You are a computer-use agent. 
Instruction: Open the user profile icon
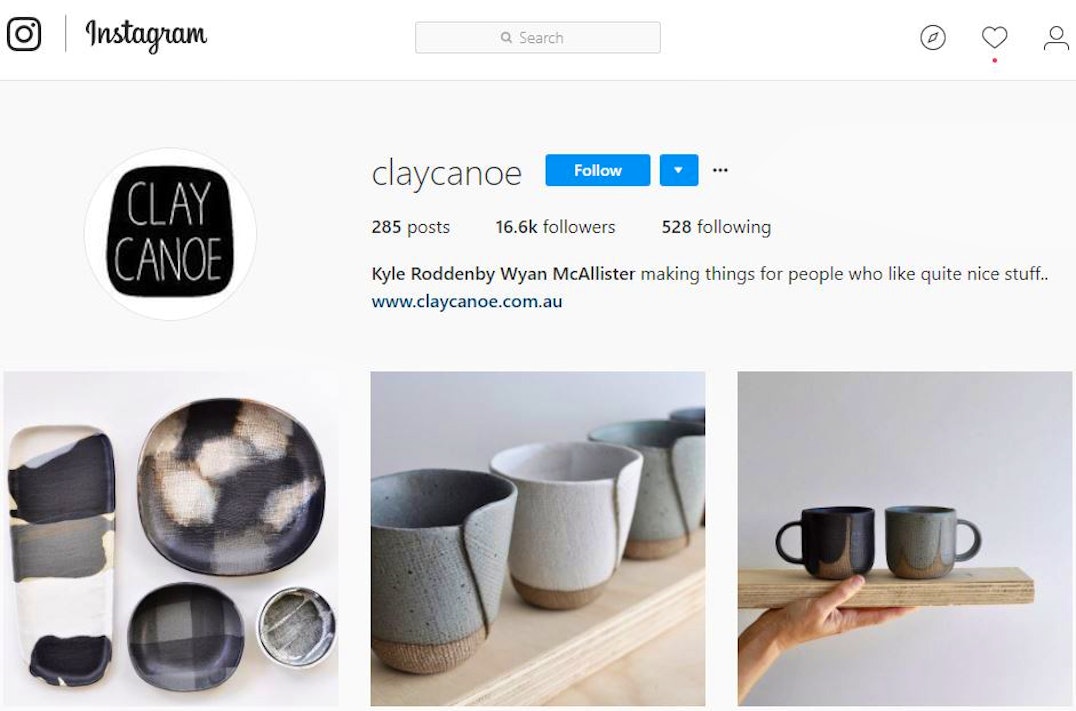1056,38
